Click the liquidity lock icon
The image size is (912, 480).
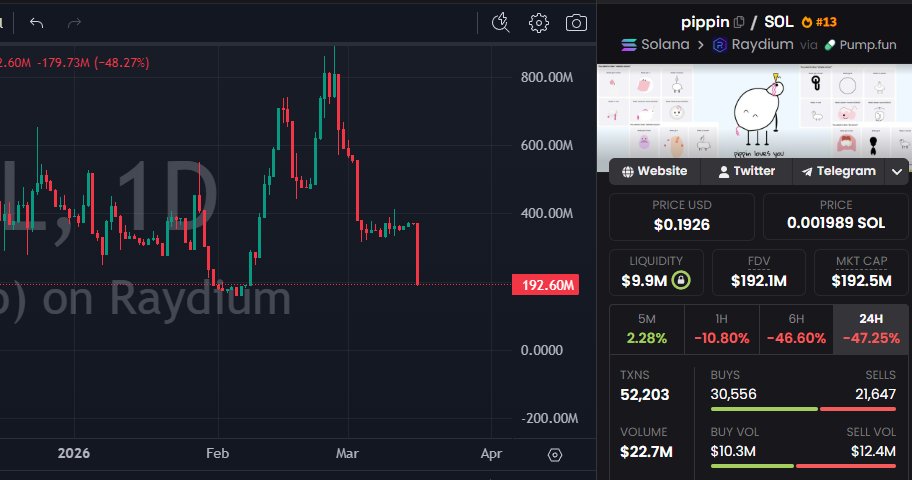click(x=680, y=280)
